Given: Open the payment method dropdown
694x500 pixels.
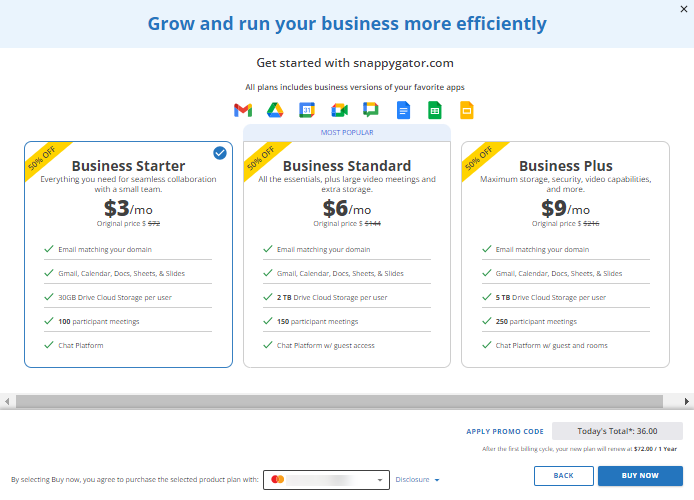Looking at the screenshot, I should [x=326, y=480].
